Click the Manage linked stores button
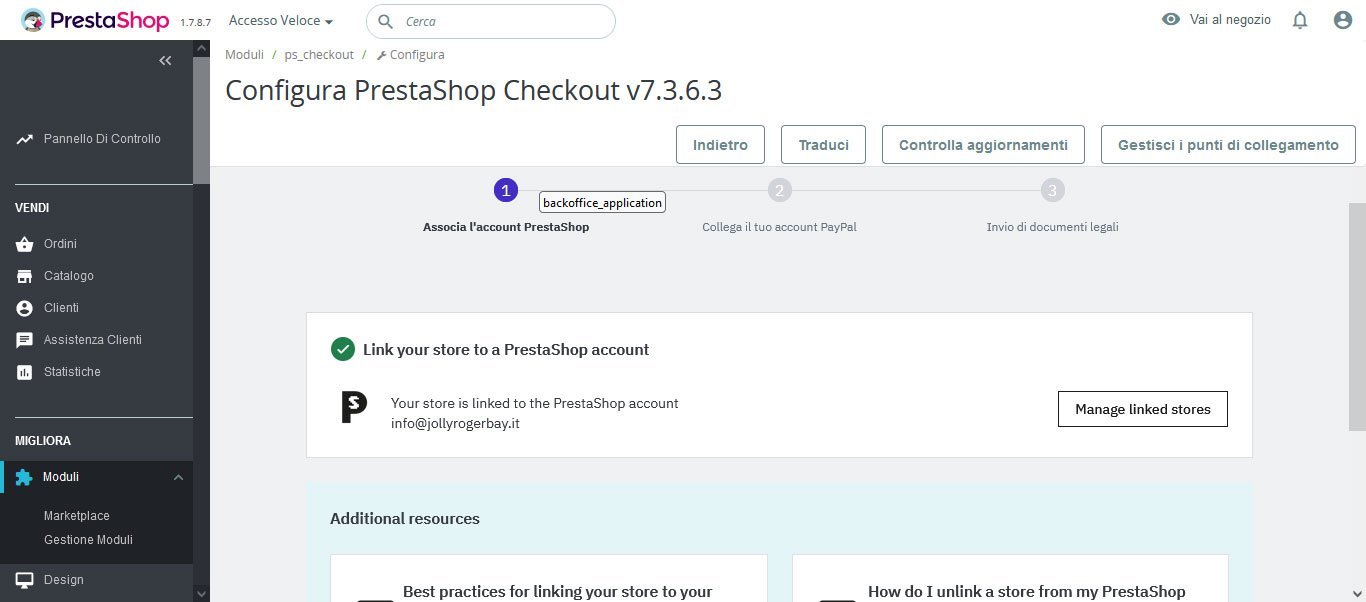Viewport: 1366px width, 602px height. point(1142,409)
